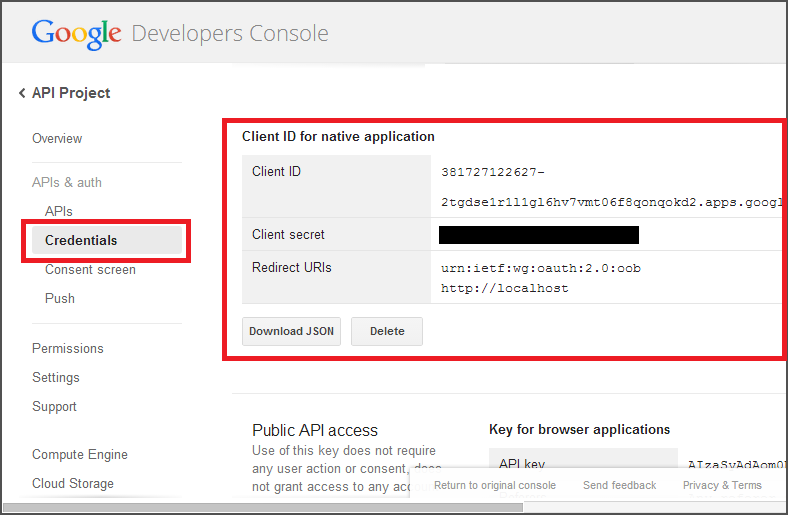This screenshot has height=515, width=788.
Task: Click the Key for browser applications heading
Action: [579, 430]
